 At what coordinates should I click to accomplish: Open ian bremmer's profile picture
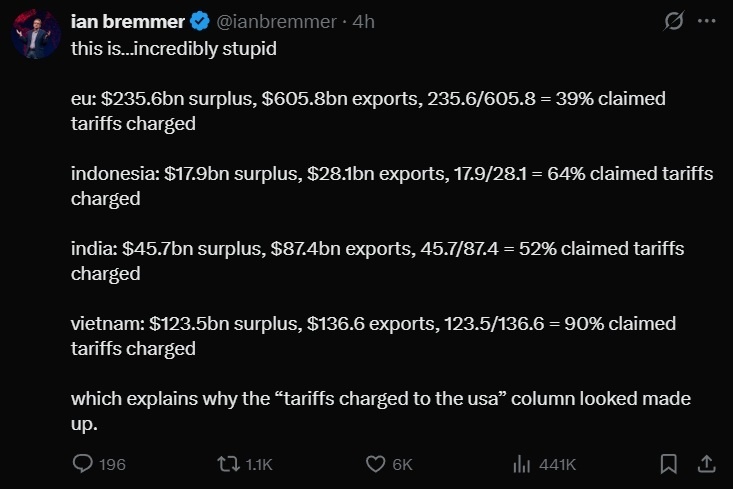(36, 34)
